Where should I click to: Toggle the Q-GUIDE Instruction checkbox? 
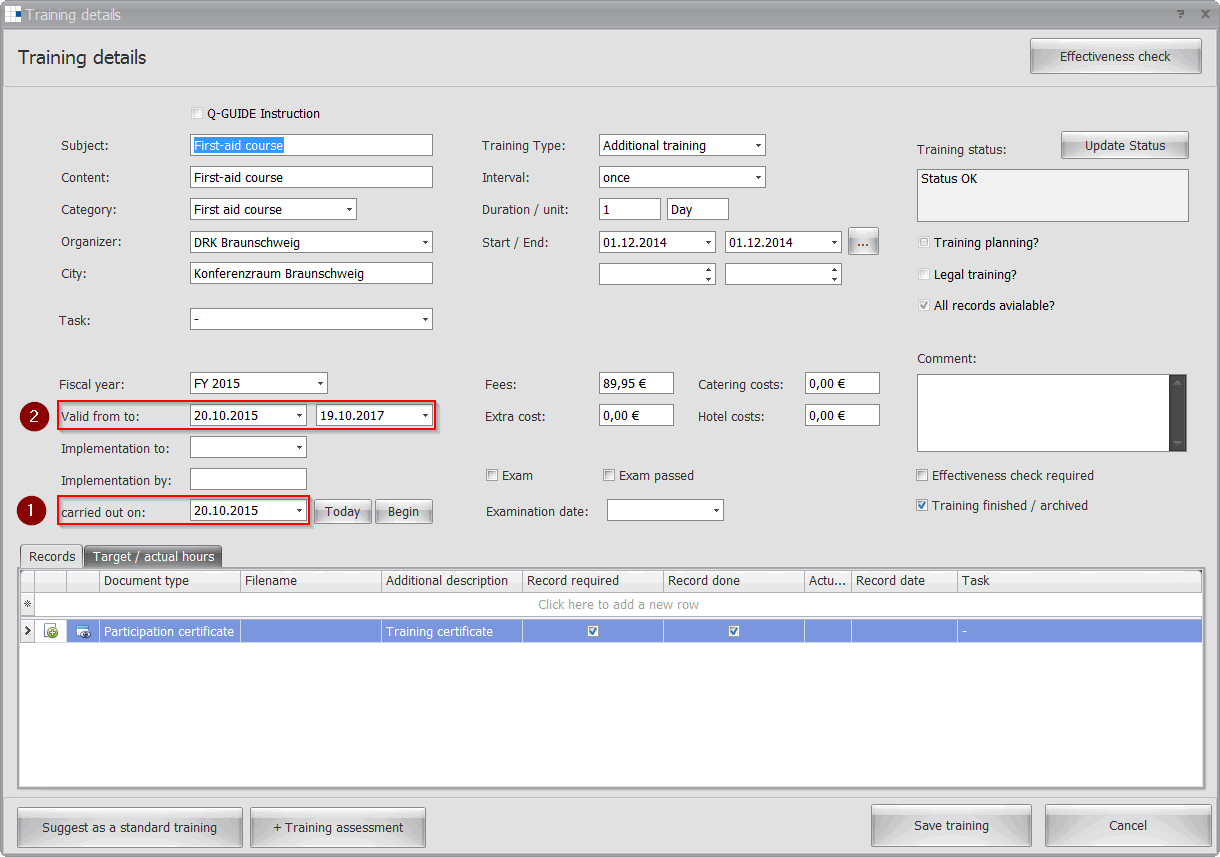coord(196,114)
